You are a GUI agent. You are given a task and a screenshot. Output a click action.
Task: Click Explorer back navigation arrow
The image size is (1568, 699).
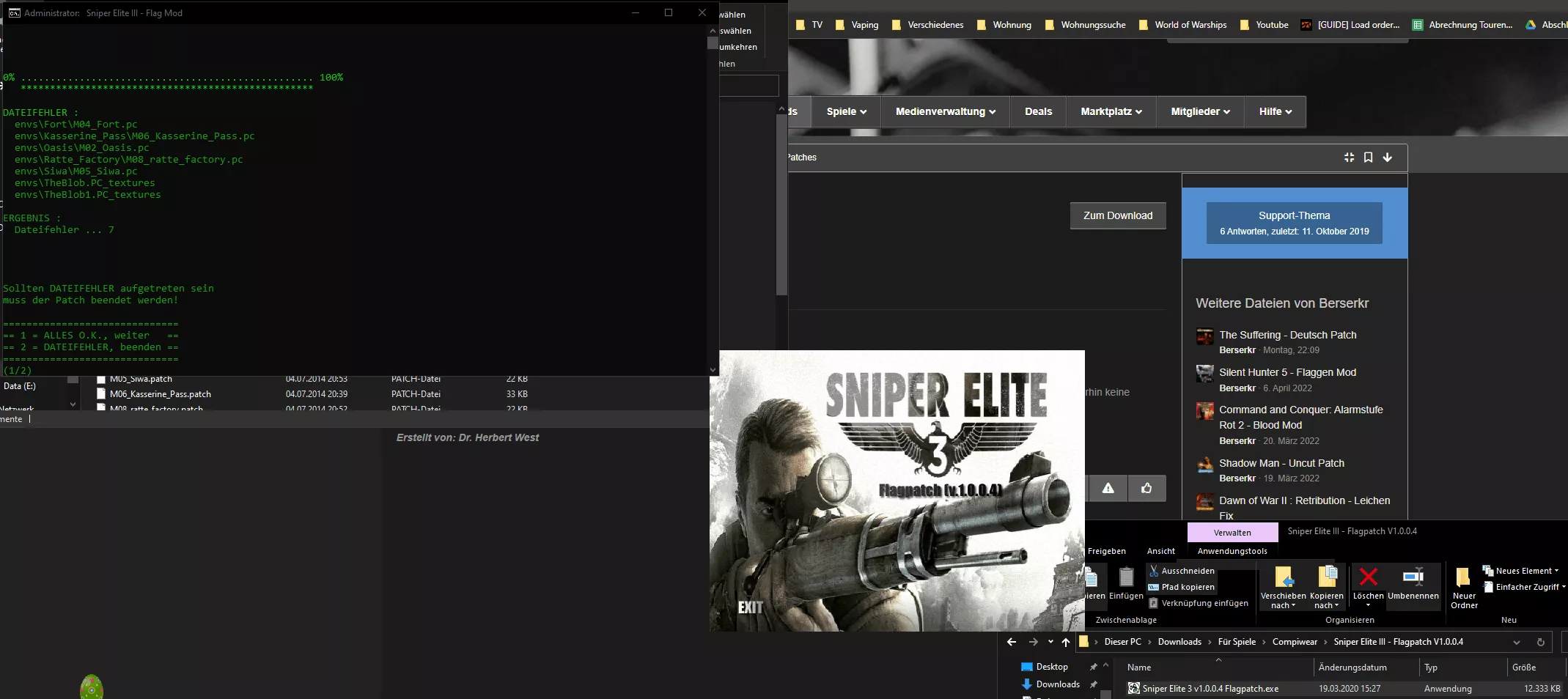(x=1012, y=642)
